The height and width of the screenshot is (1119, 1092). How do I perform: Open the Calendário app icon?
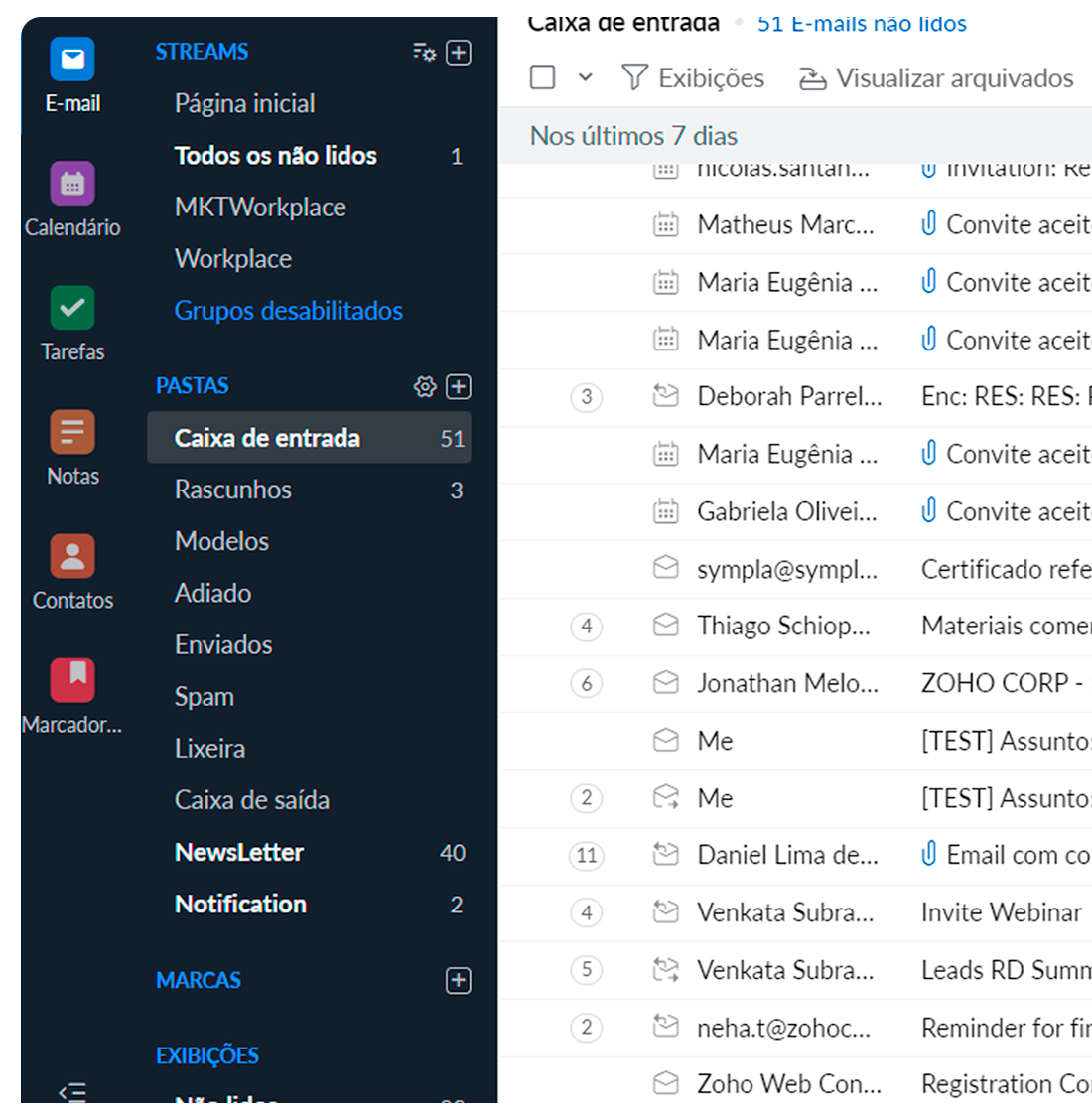coord(72,185)
